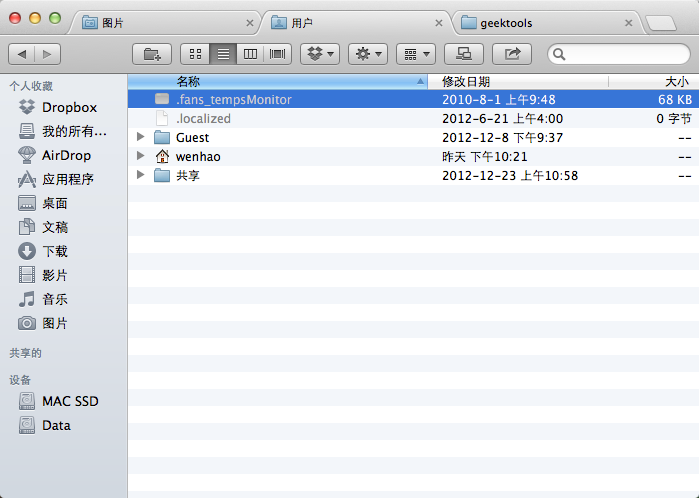Open AirDrop in the sidebar
Screen dimensions: 699x498
(x=65, y=155)
